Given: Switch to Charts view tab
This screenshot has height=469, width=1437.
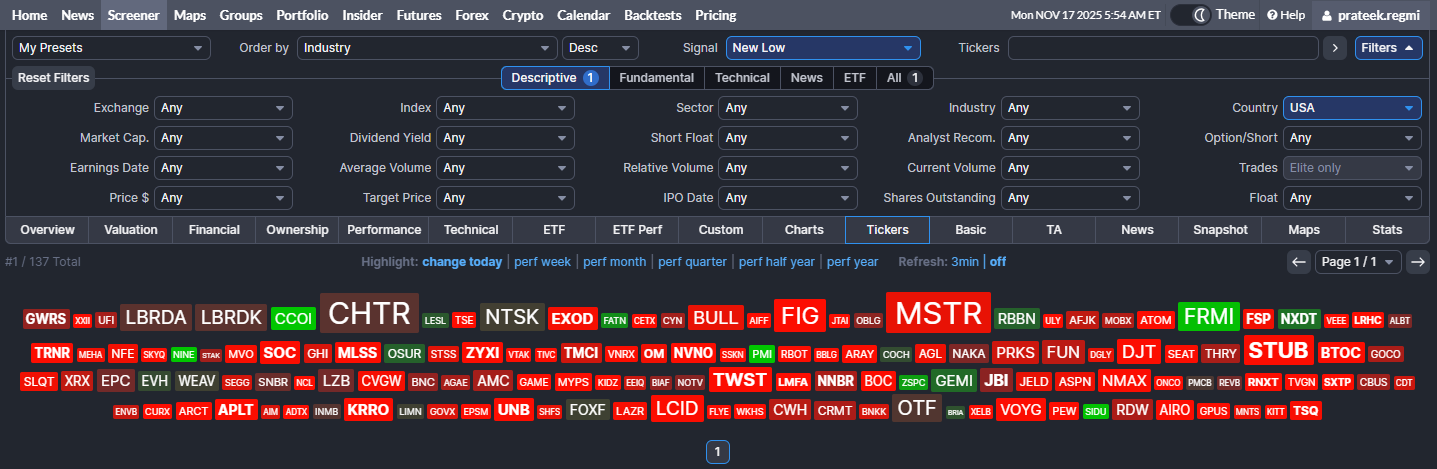Looking at the screenshot, I should (804, 230).
